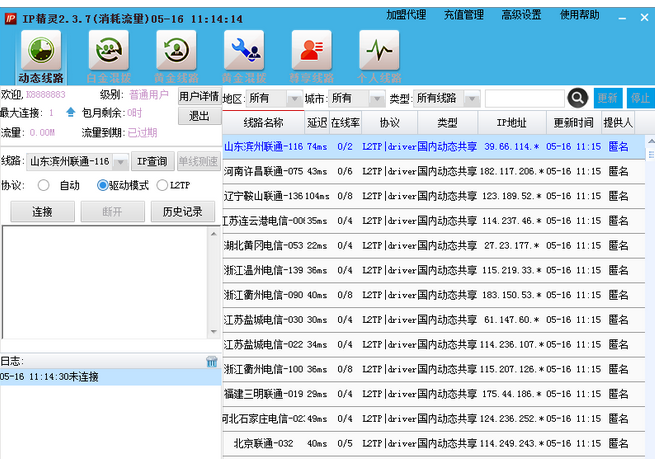
Task: Open the 线路 山东滨州联通-116 dropdown
Action: pos(120,162)
